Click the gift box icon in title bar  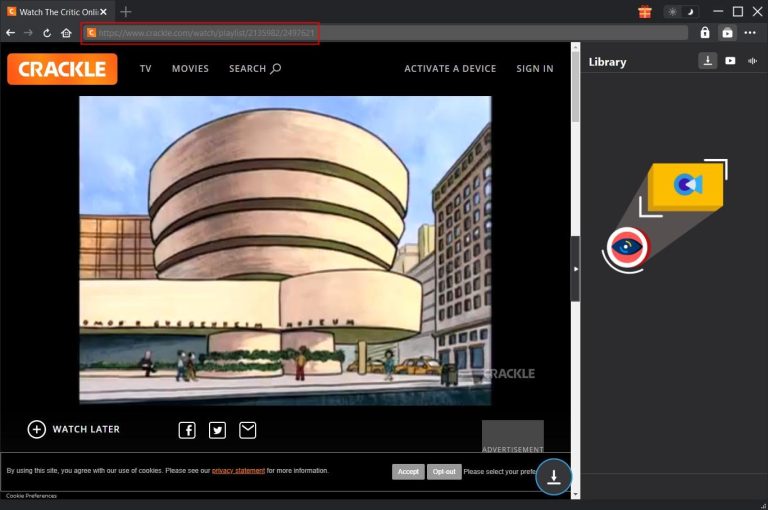tap(645, 12)
